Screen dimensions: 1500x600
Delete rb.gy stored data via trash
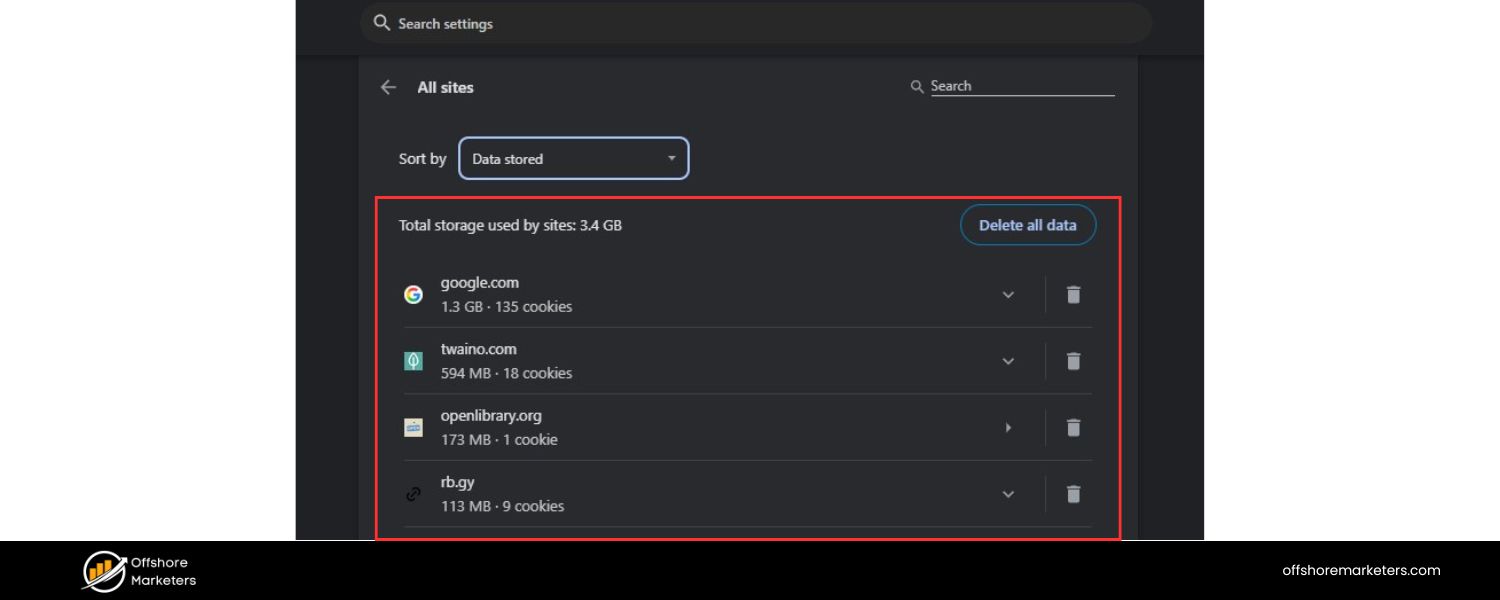click(1073, 494)
